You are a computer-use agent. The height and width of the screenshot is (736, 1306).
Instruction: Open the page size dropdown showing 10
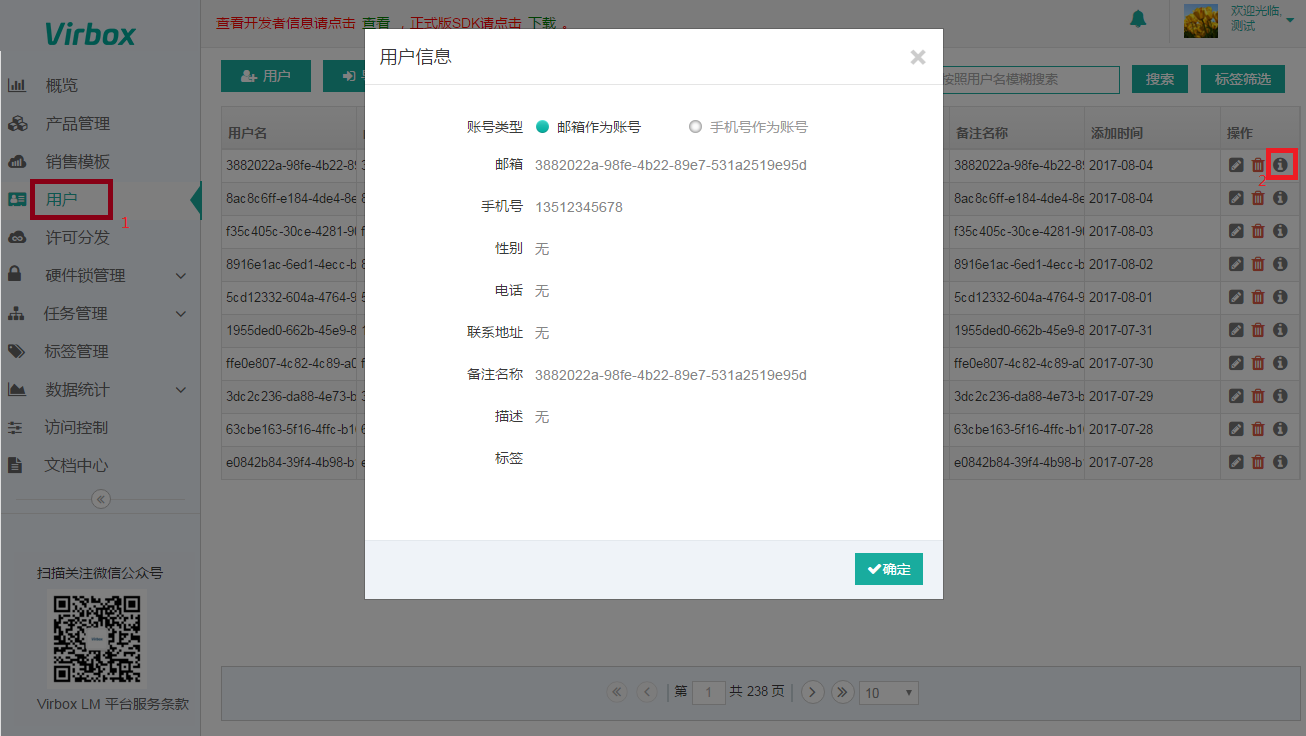(x=889, y=693)
